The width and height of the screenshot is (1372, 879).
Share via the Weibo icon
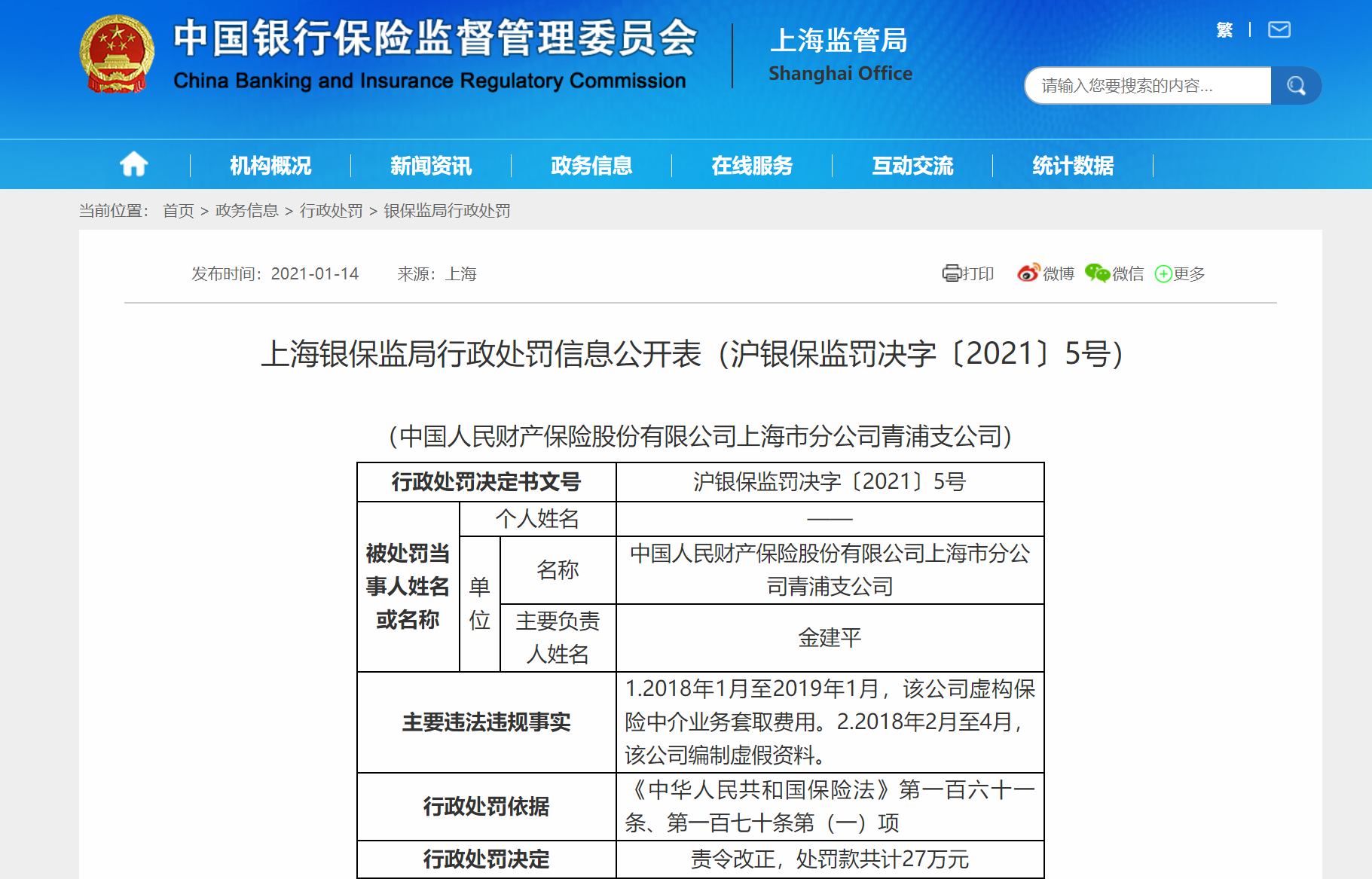(x=1028, y=273)
